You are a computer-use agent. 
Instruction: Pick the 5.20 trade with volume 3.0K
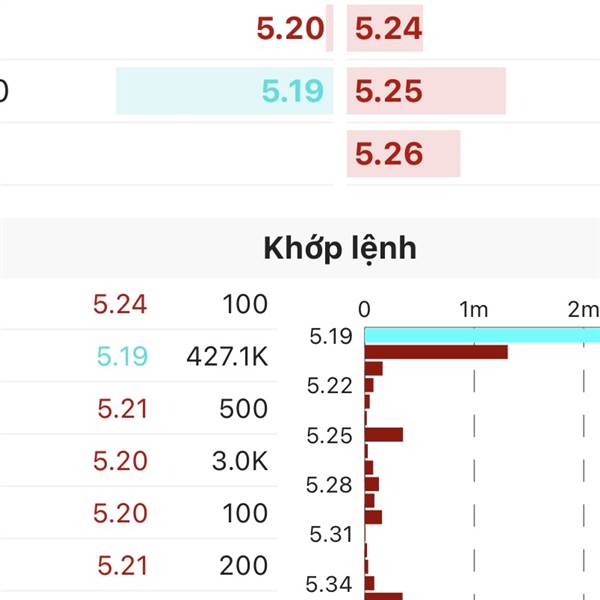click(x=180, y=461)
